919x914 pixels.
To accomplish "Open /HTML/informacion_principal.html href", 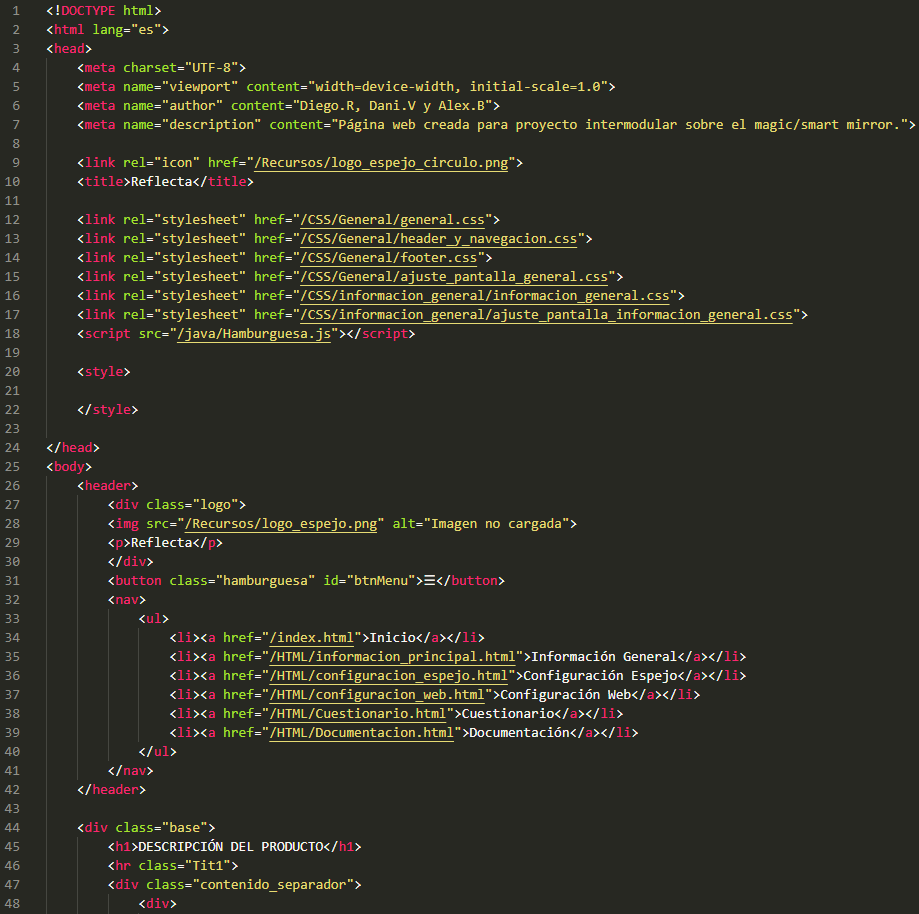I will [392, 657].
